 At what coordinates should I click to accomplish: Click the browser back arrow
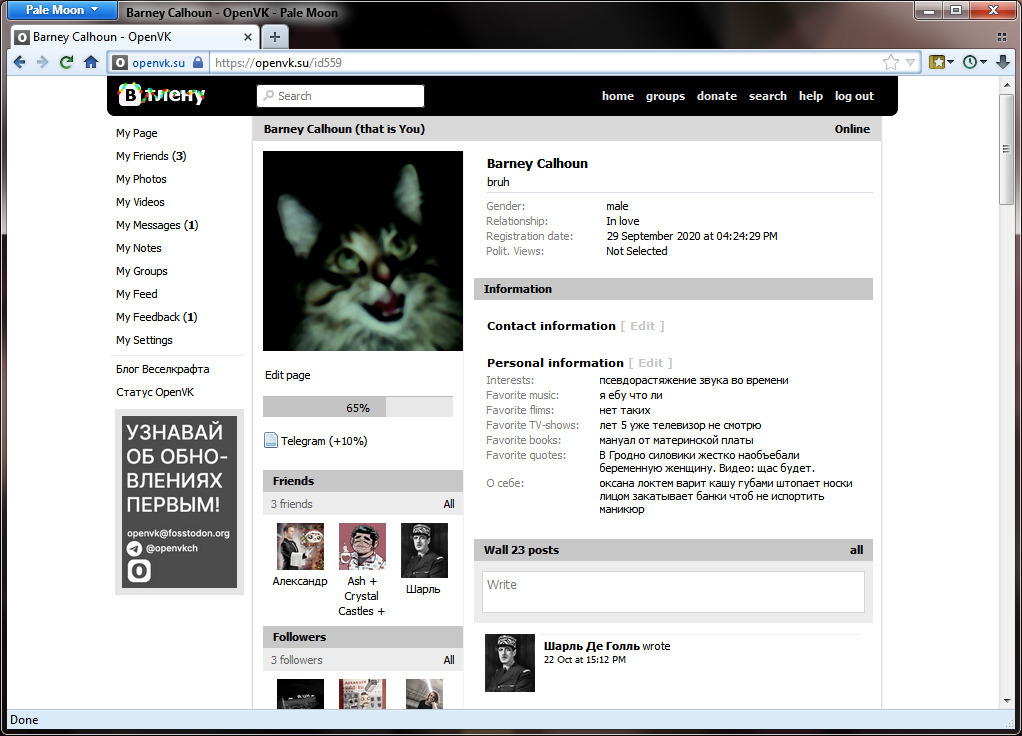[x=19, y=62]
